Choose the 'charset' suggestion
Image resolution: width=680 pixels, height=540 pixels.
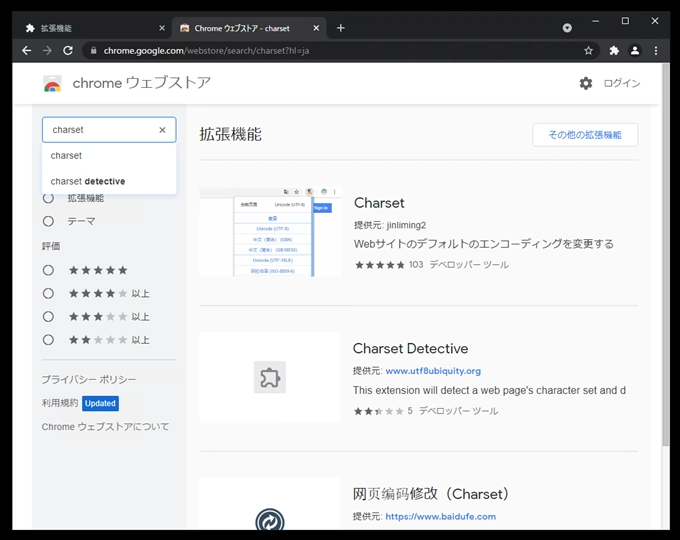tap(109, 156)
